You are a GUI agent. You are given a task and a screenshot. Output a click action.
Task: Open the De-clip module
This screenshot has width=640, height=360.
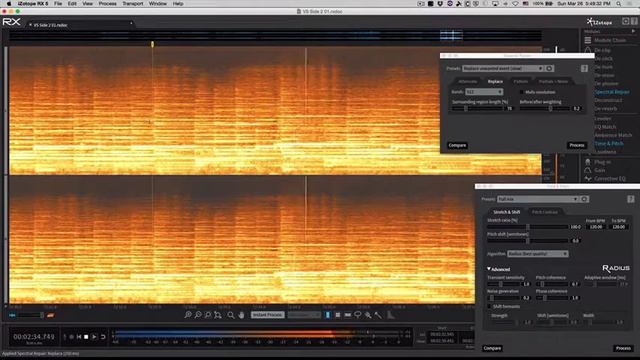tap(602, 50)
